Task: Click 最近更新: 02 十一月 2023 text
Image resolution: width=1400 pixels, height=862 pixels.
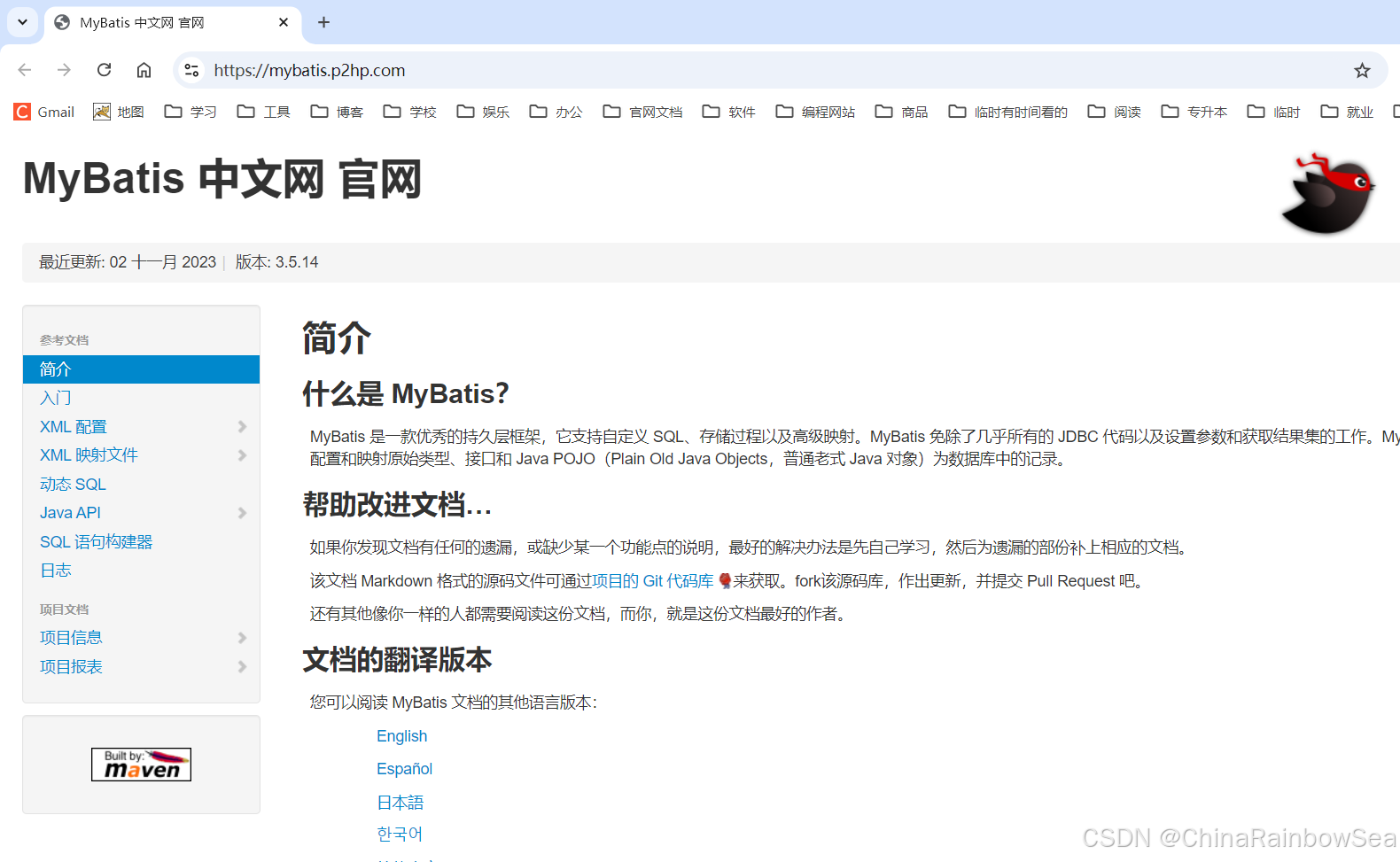Action: pos(128,262)
